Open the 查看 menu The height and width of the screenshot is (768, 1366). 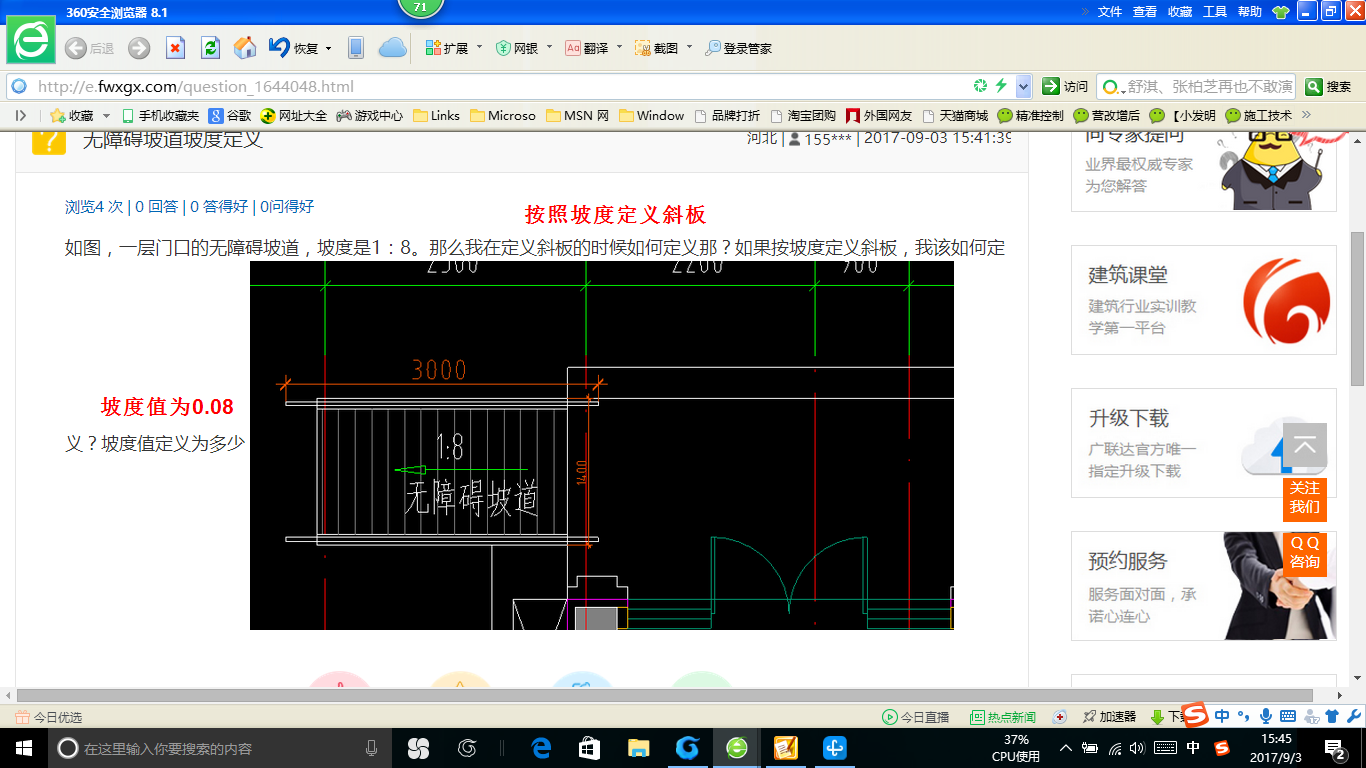pos(1145,12)
